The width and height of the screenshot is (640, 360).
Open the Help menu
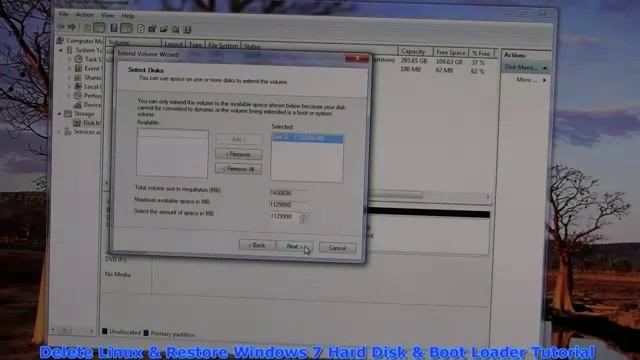(x=128, y=16)
